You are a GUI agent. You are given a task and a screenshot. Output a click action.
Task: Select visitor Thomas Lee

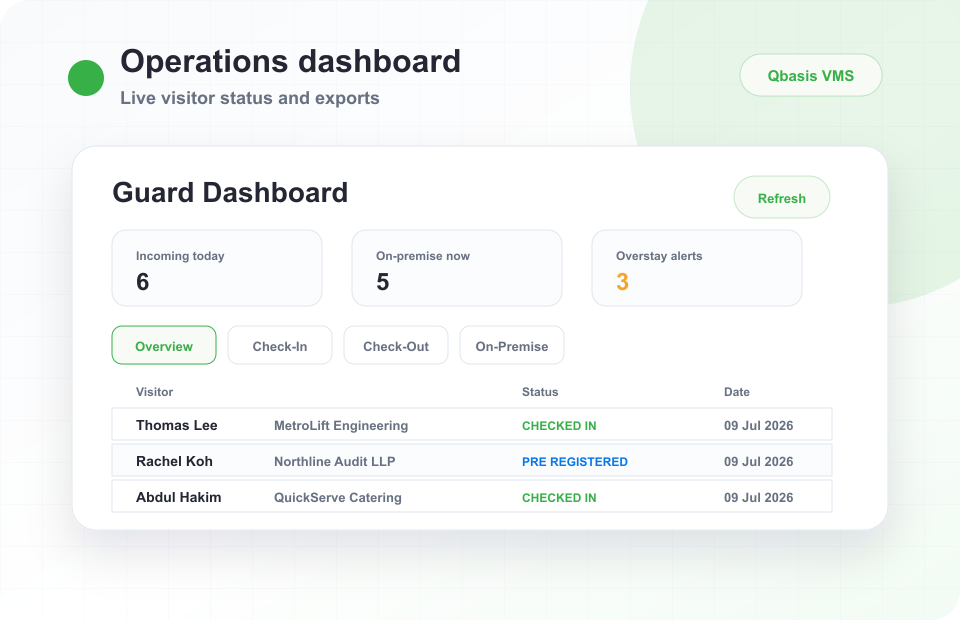(176, 425)
